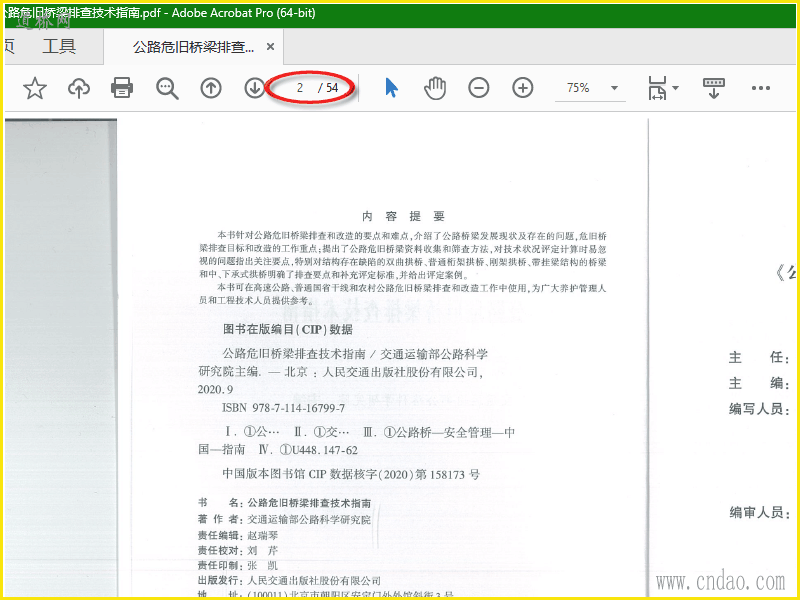This screenshot has height=600, width=800.
Task: Open the read mode scrolling tool
Action: 713,88
